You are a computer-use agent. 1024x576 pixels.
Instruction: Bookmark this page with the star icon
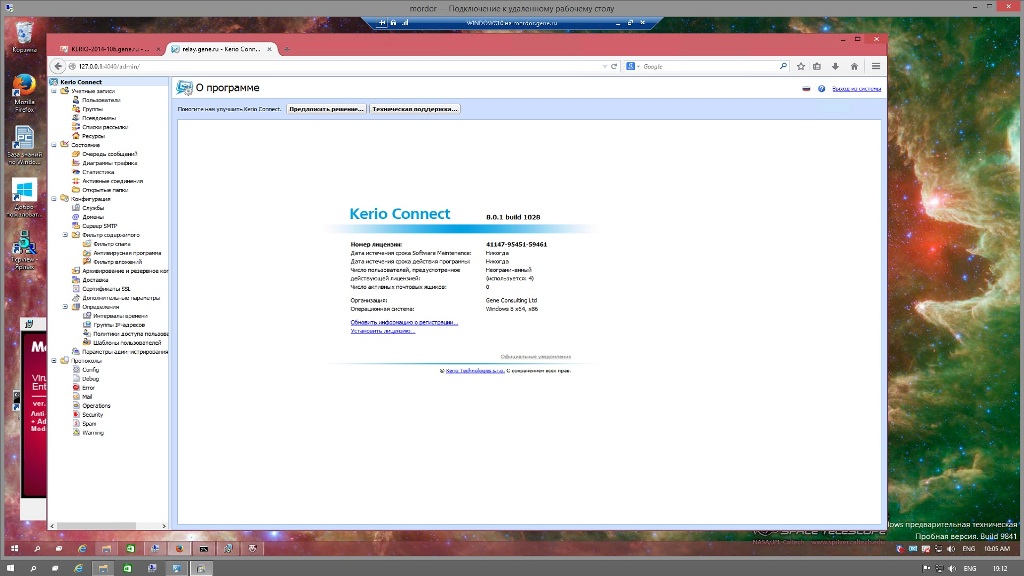801,66
